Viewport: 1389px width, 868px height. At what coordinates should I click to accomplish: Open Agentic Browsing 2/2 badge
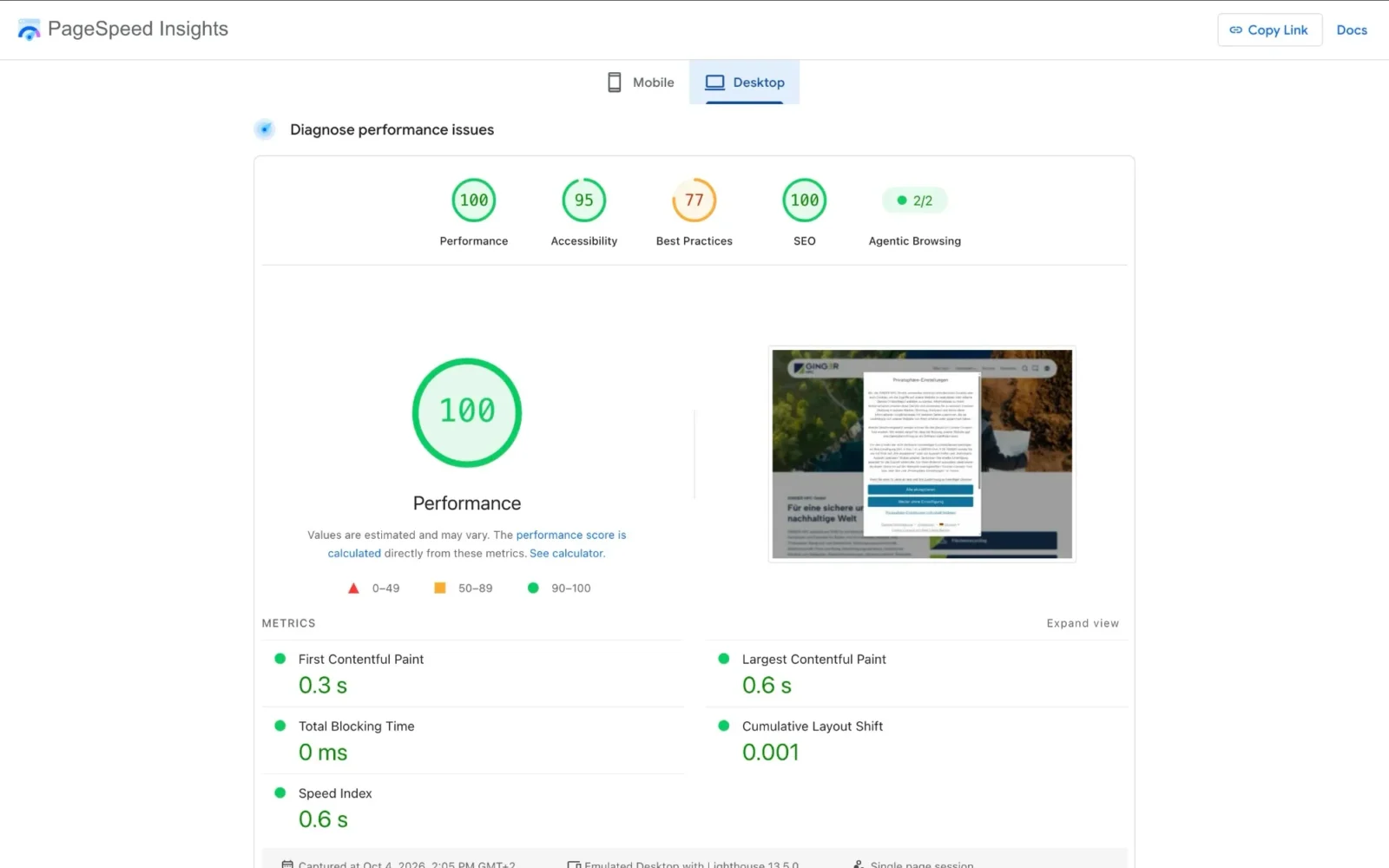coord(915,201)
